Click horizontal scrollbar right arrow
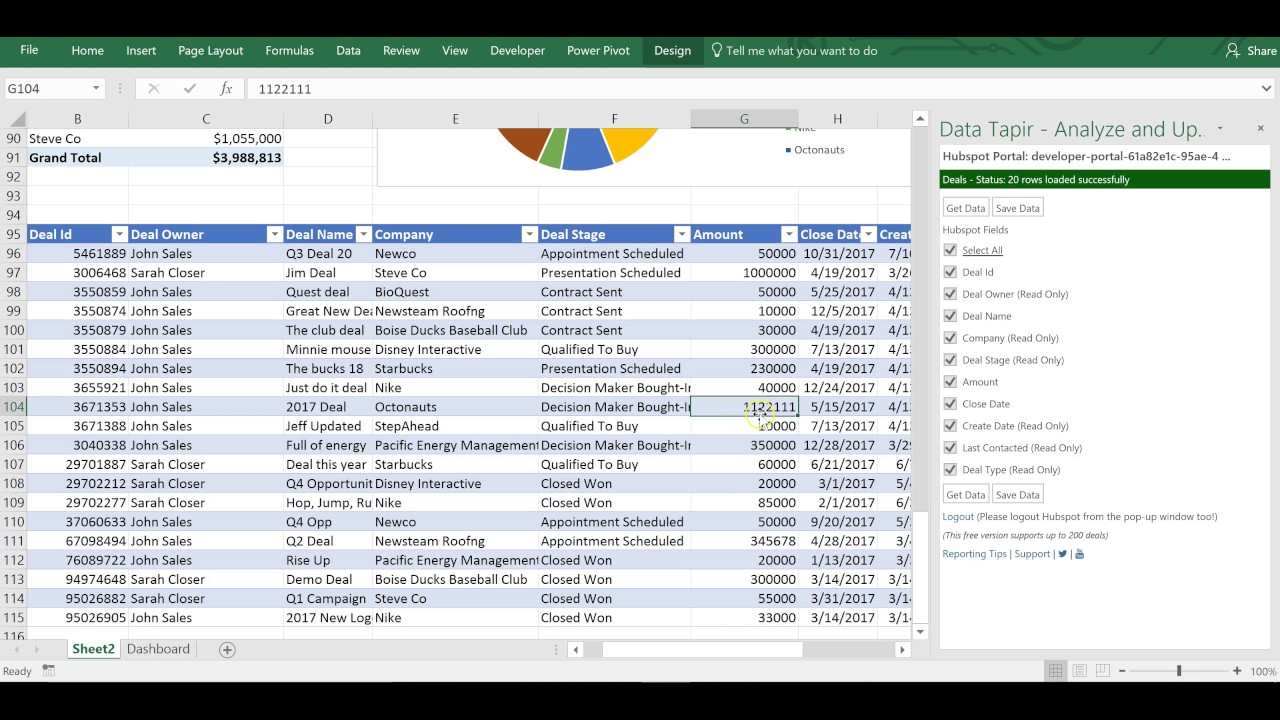1280x720 pixels. [902, 650]
